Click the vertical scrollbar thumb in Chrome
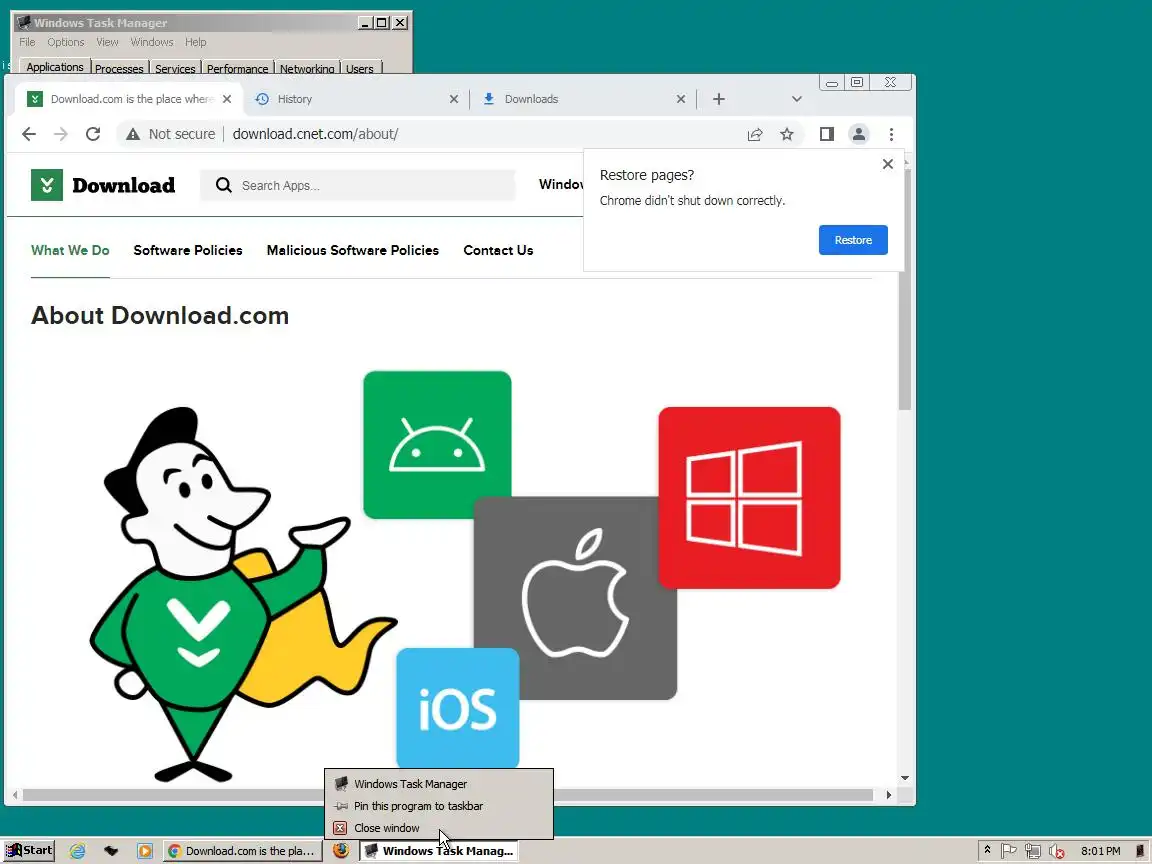Image resolution: width=1152 pixels, height=864 pixels. coord(905,290)
